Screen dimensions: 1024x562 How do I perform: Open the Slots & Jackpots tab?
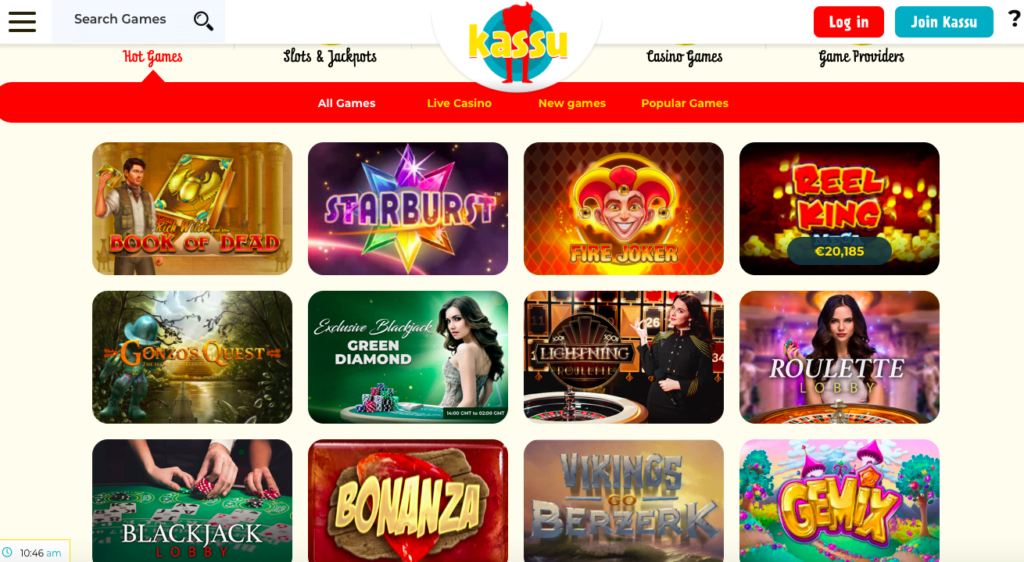pos(330,57)
